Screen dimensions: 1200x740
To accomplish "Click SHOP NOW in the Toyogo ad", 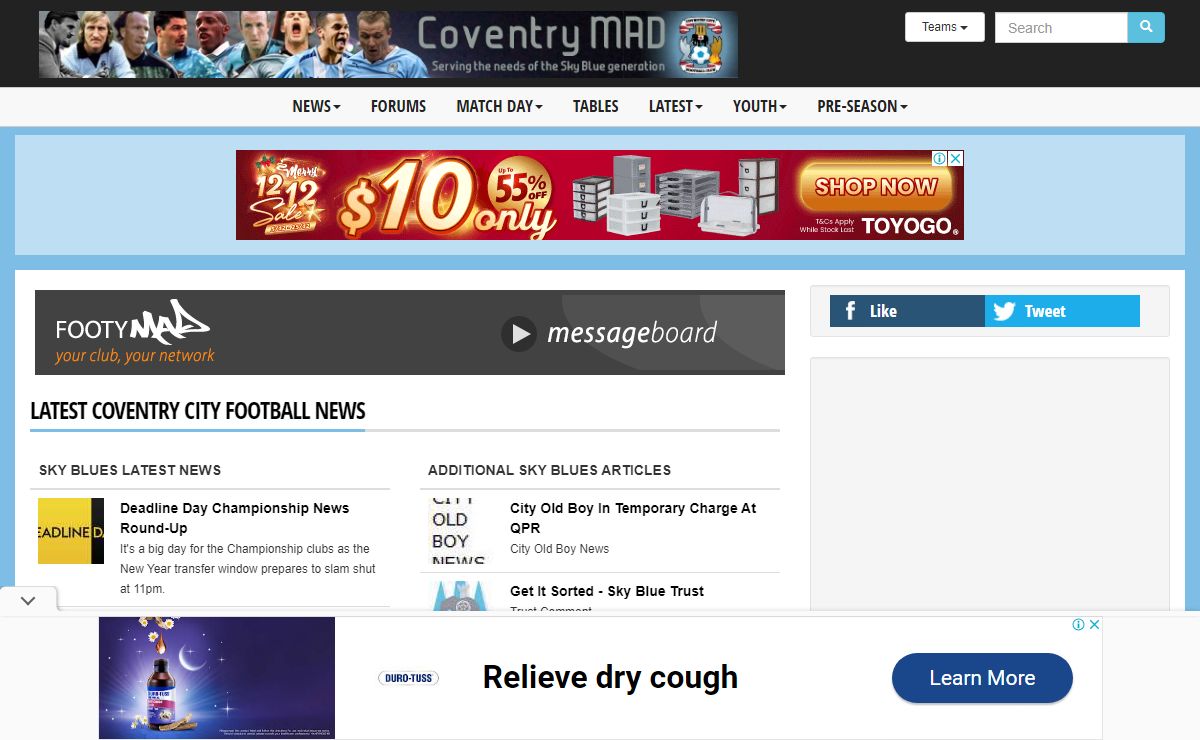I will 875,186.
